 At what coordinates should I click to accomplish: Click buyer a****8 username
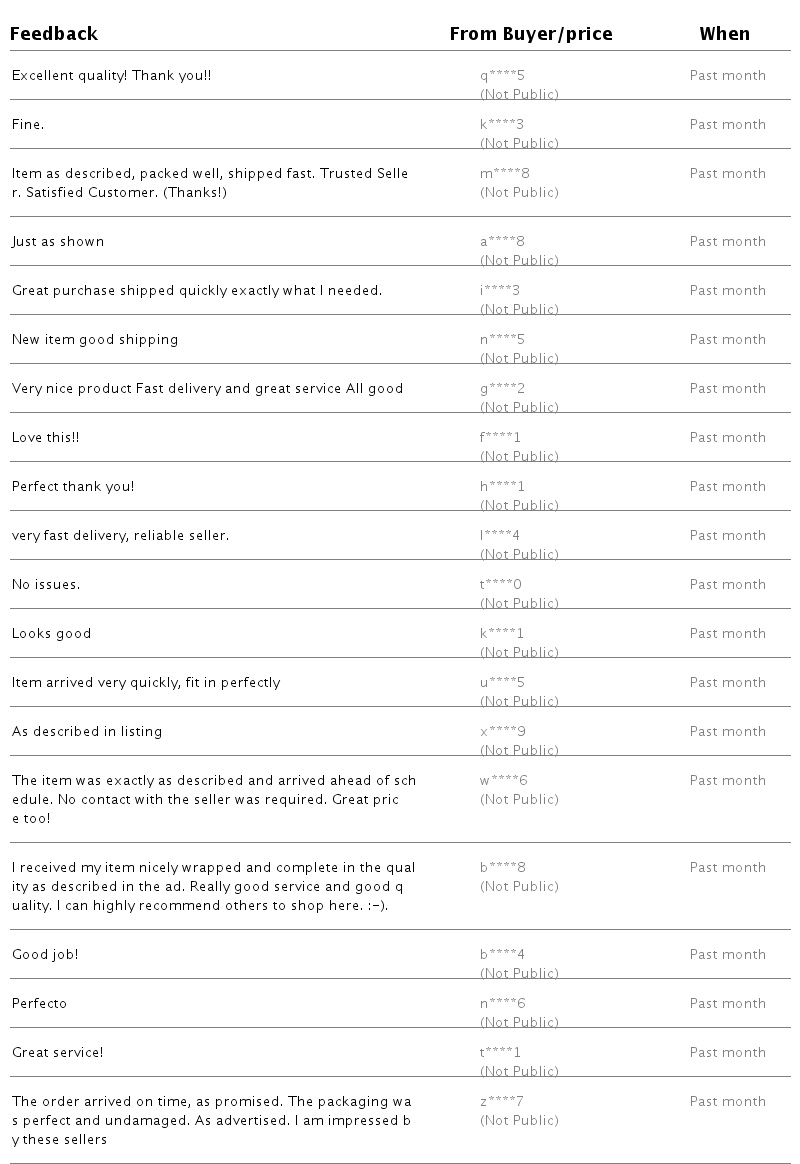pyautogui.click(x=502, y=241)
